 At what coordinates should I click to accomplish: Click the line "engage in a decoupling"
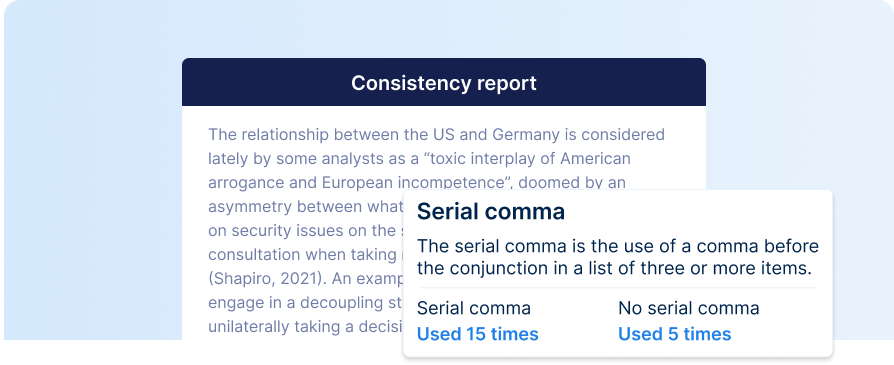(x=305, y=302)
